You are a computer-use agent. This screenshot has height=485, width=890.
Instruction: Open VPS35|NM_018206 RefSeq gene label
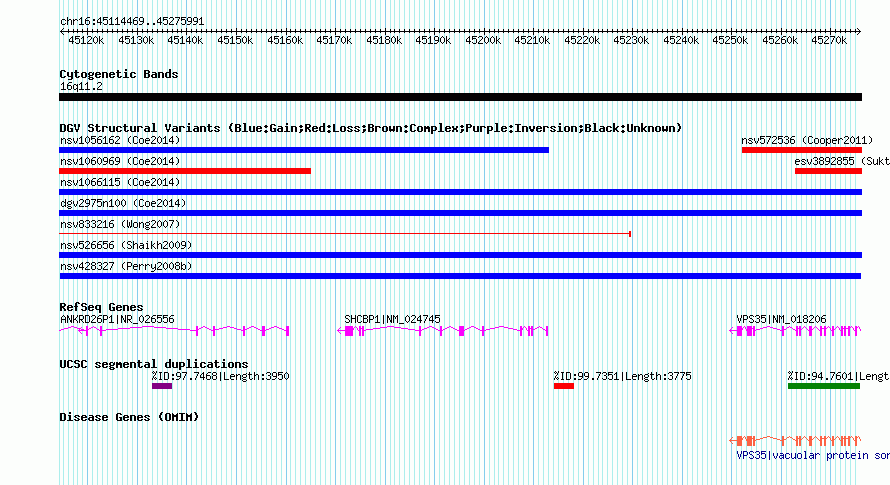781,319
